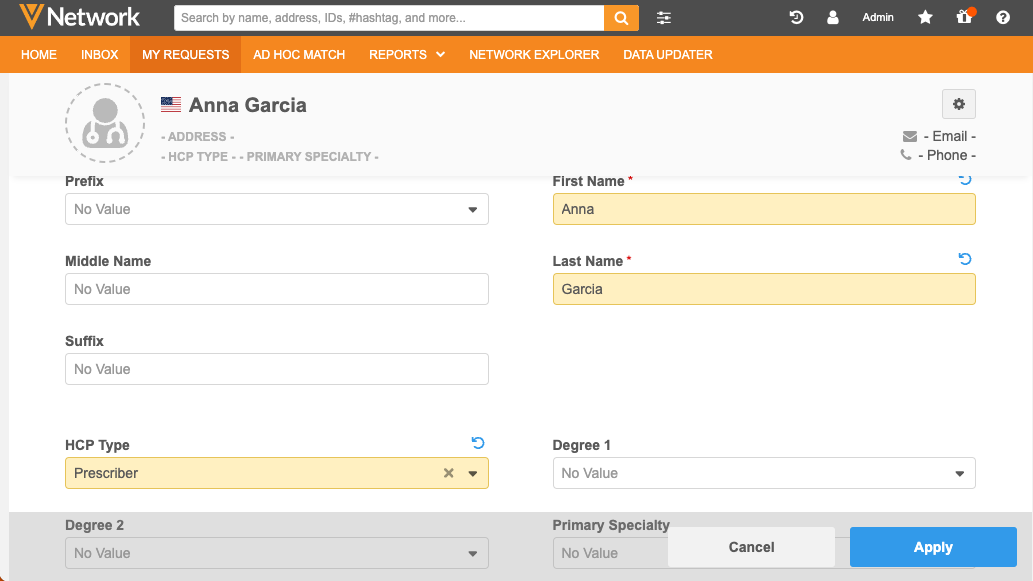Focus the global search box
This screenshot has width=1033, height=581.
[388, 18]
